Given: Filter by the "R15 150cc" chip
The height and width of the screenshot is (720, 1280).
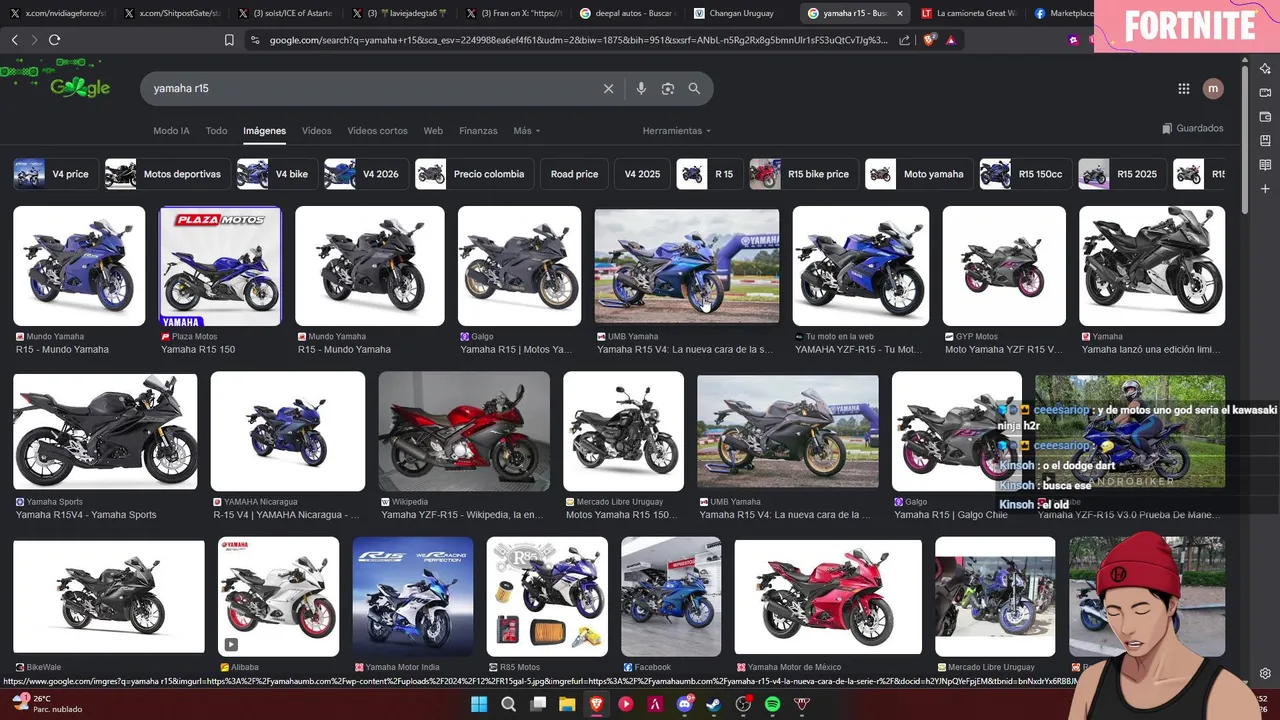Looking at the screenshot, I should (x=1025, y=174).
